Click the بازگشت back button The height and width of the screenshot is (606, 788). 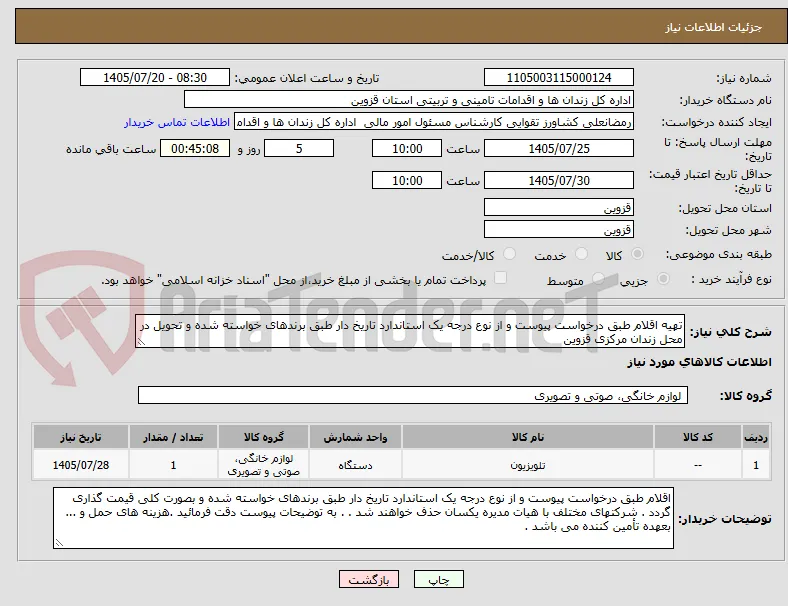click(x=369, y=579)
